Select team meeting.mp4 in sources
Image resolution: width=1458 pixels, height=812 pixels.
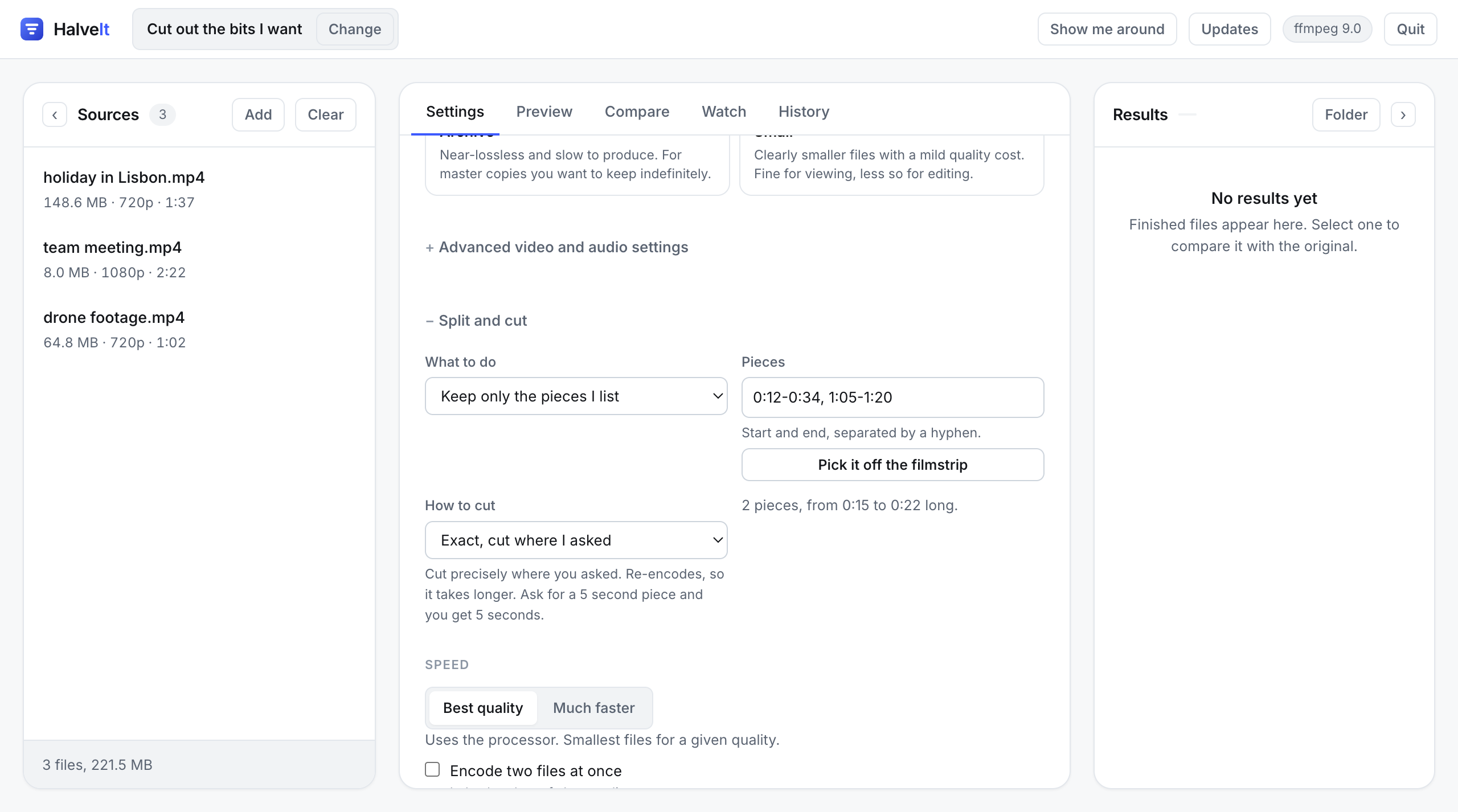pyautogui.click(x=199, y=259)
